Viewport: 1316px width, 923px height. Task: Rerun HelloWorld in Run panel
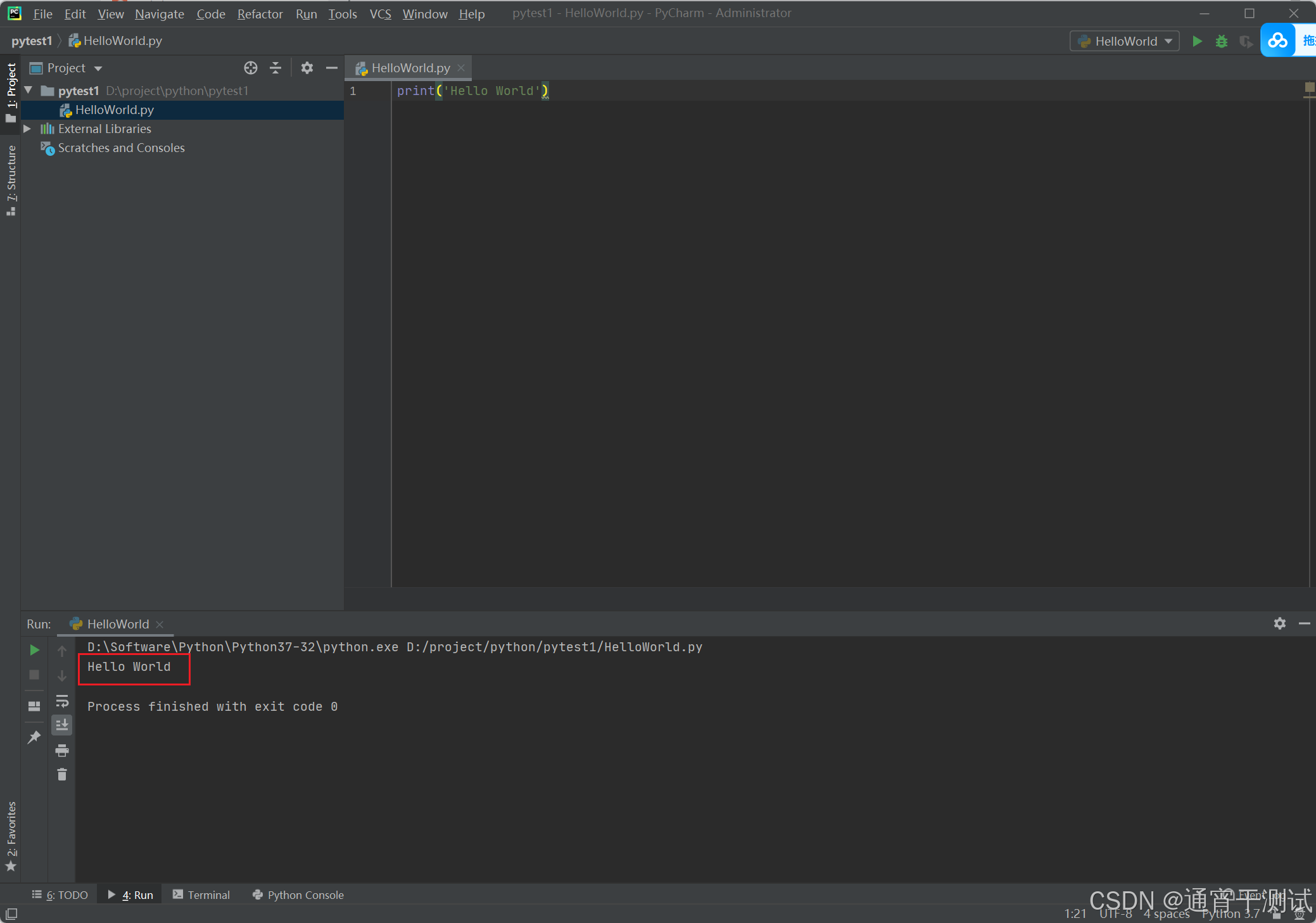pyautogui.click(x=34, y=650)
